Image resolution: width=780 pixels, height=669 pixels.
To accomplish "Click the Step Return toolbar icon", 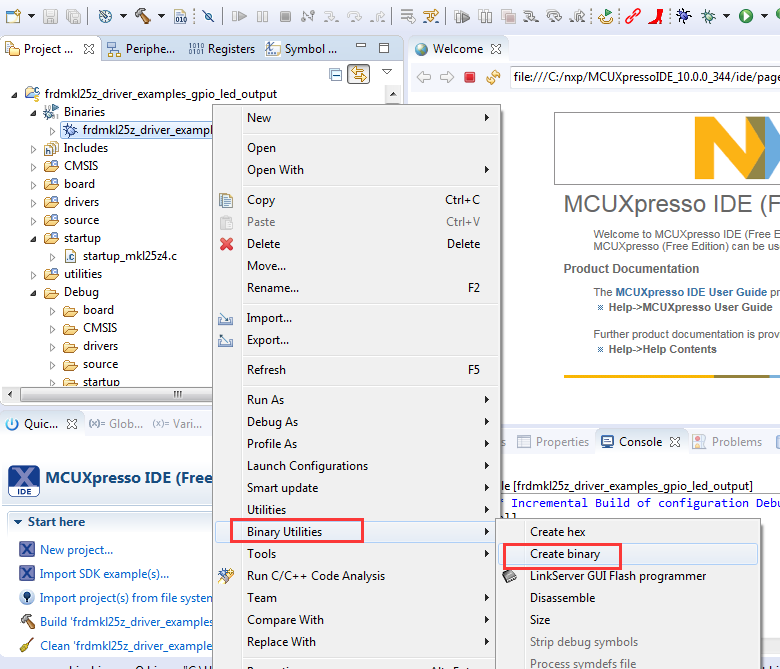I will click(378, 16).
